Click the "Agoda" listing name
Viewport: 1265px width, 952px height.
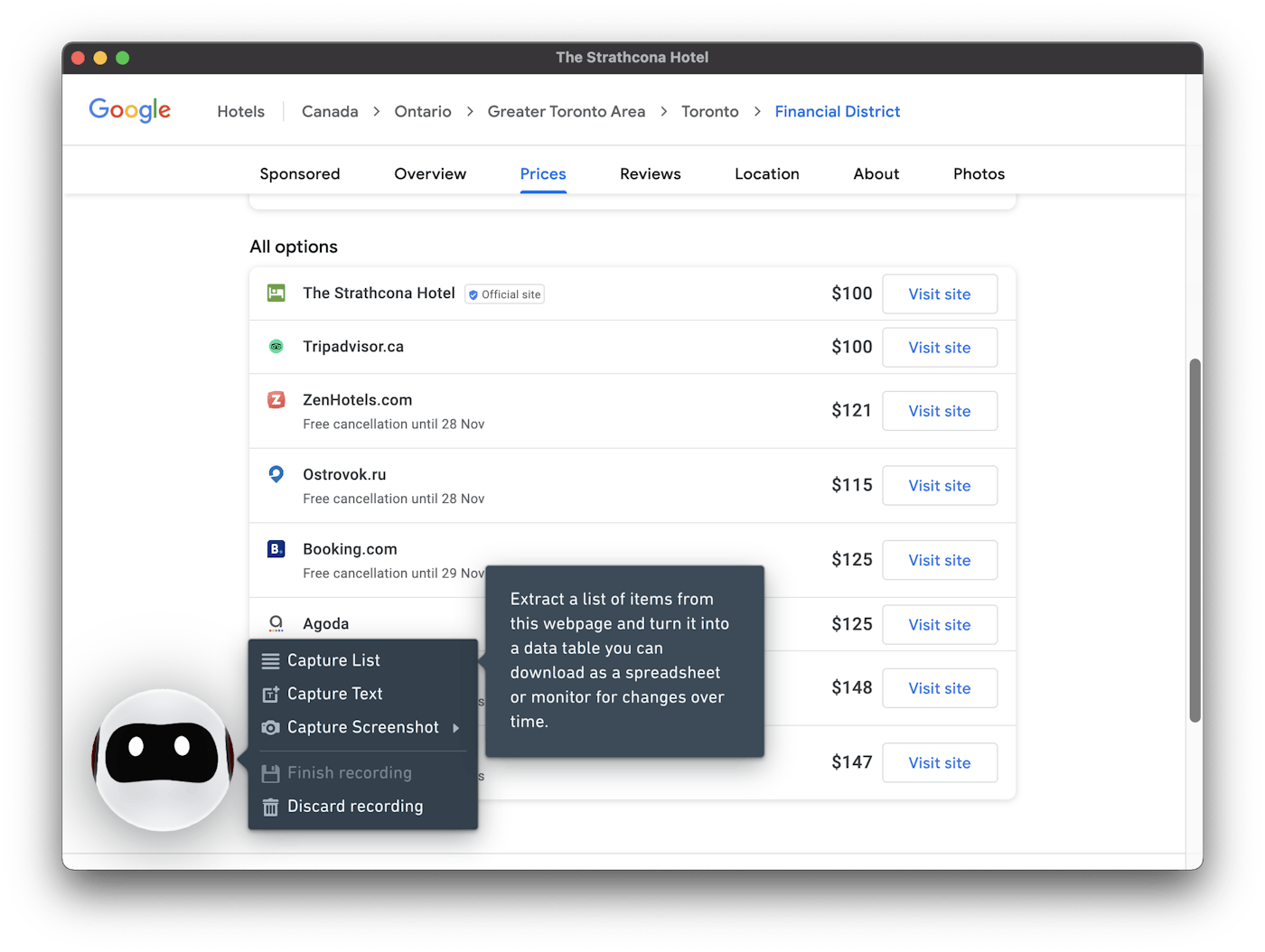(x=326, y=624)
